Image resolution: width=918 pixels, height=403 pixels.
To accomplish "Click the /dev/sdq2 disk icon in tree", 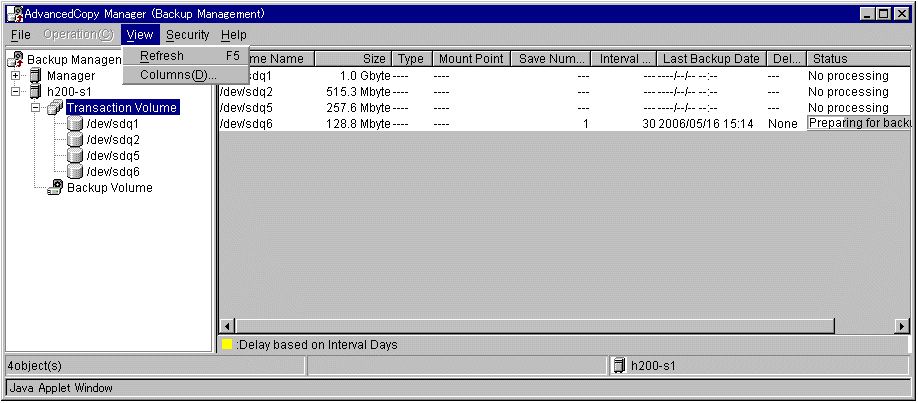I will (x=74, y=139).
